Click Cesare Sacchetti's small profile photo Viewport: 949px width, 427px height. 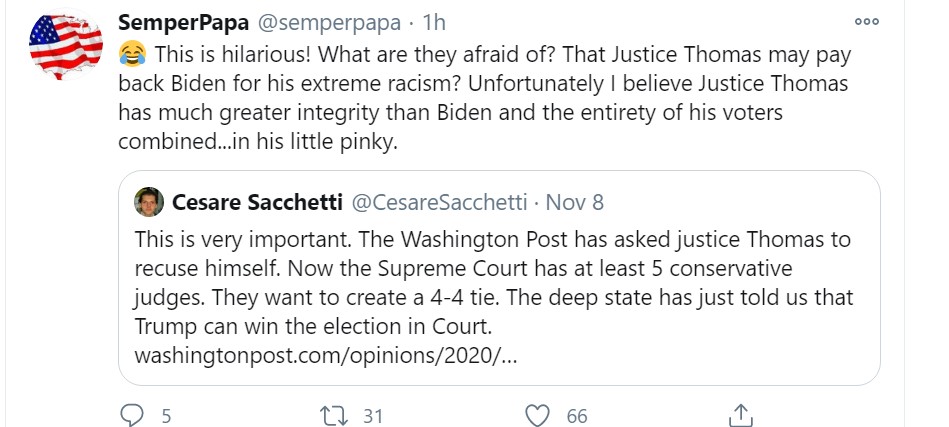click(x=149, y=202)
